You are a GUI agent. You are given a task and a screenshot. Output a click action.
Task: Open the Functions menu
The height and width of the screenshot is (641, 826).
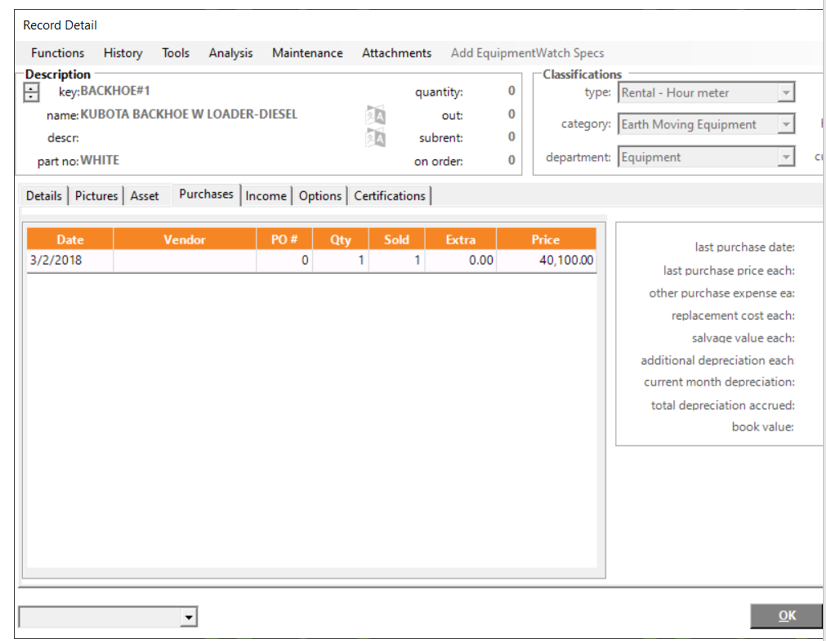57,53
